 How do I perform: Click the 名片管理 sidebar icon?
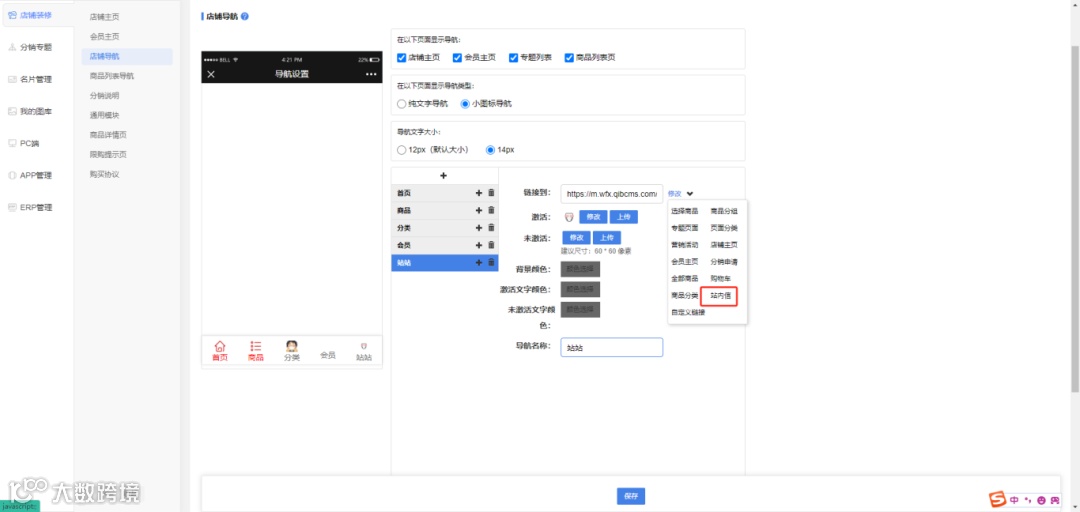click(x=12, y=79)
